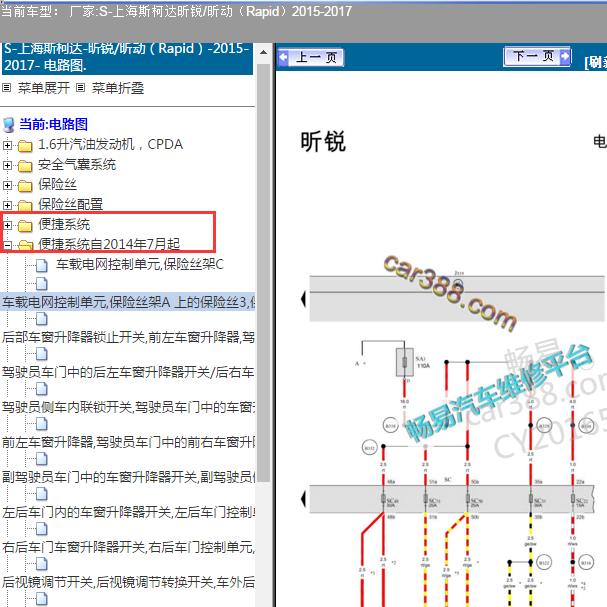
Task: Click the 当前:电路图 computer icon
Action: pyautogui.click(x=9, y=125)
